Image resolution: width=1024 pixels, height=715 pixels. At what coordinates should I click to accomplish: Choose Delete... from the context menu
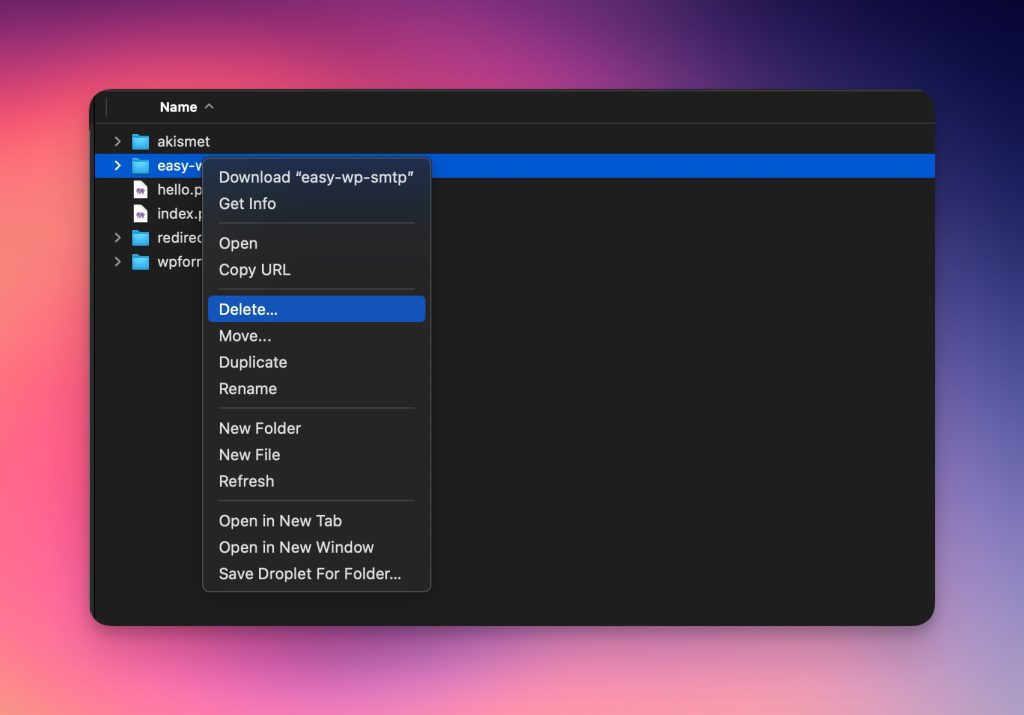tap(248, 310)
